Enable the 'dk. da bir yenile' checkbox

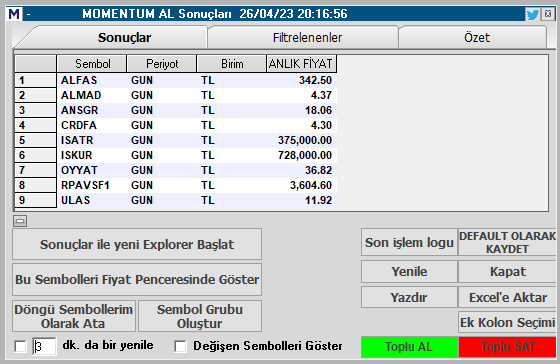click(20, 346)
